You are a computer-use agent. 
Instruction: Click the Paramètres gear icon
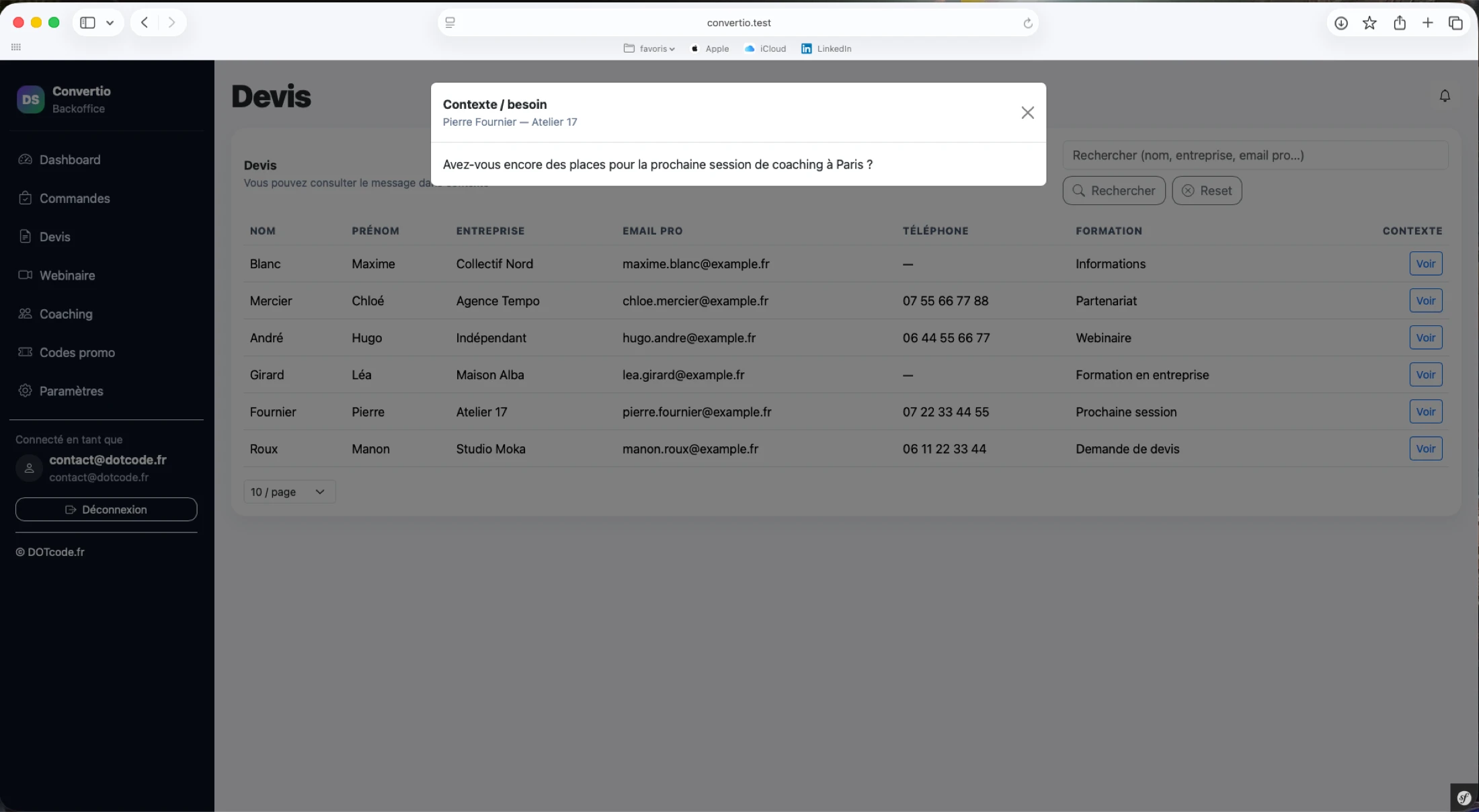[26, 391]
